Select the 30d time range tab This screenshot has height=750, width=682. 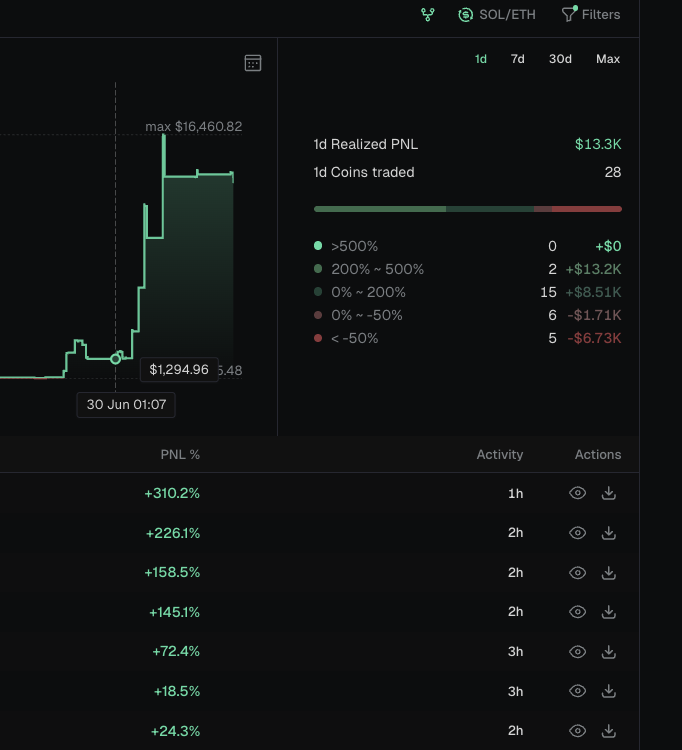[x=560, y=59]
